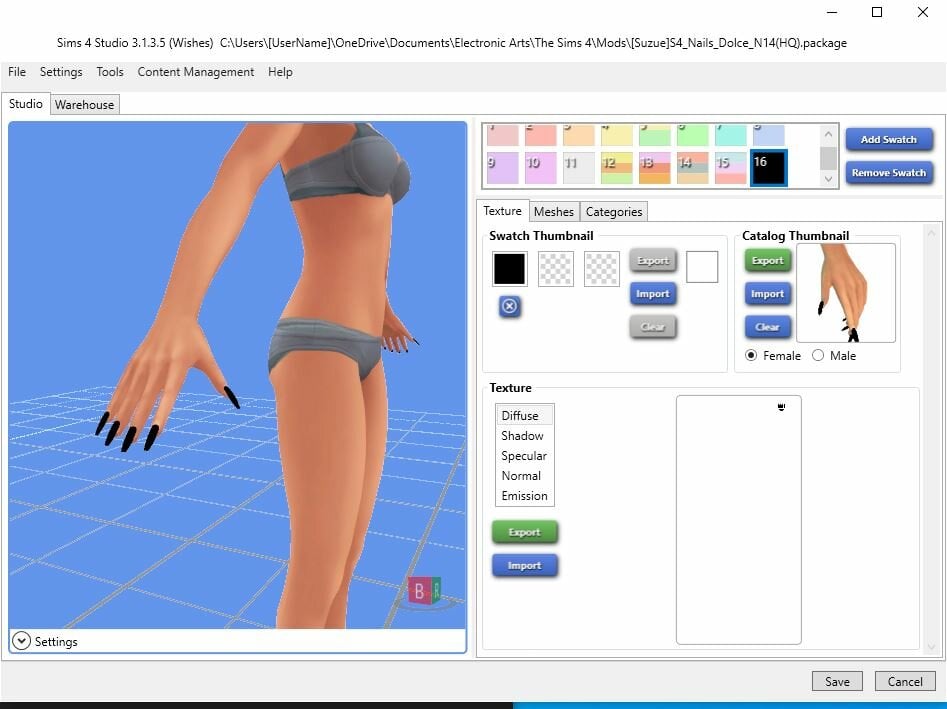Click Clear under Swatch Thumbnail

[x=652, y=327]
